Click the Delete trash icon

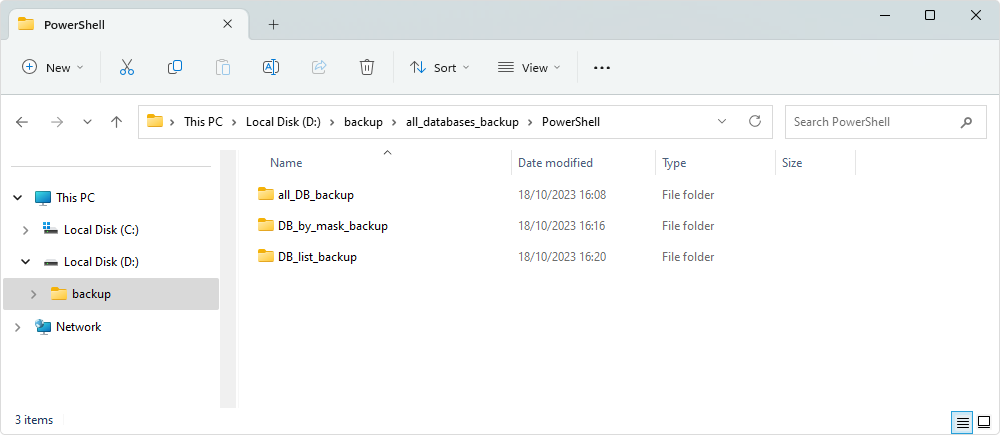(367, 67)
